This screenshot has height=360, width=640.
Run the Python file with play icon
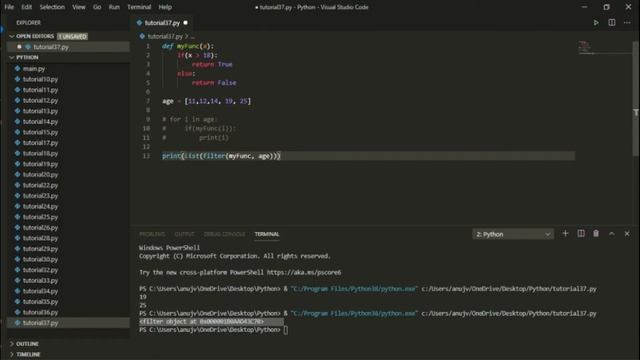coord(596,23)
